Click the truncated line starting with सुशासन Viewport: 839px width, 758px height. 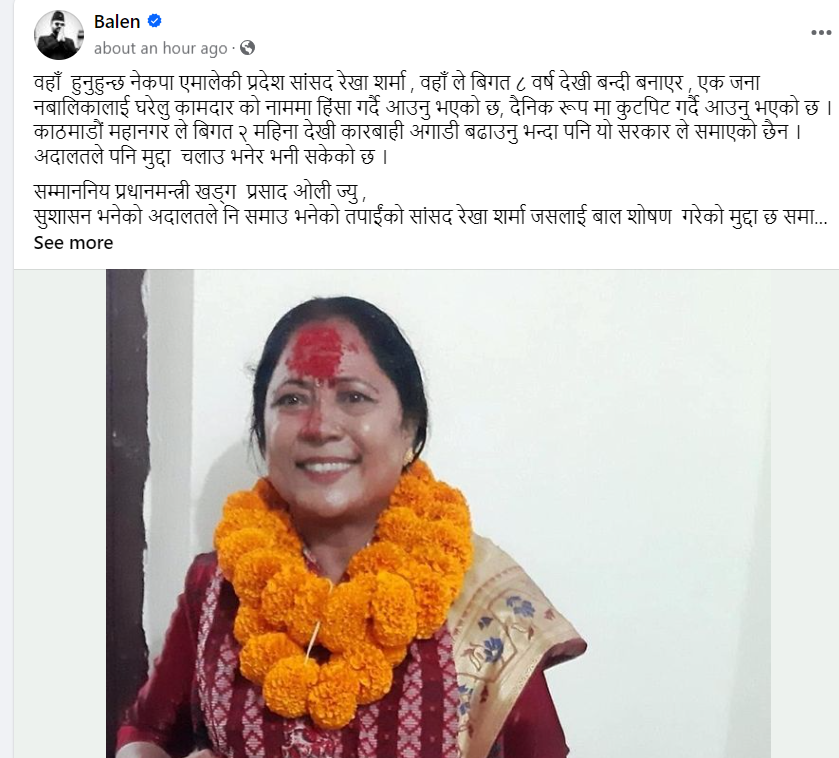coord(431,217)
